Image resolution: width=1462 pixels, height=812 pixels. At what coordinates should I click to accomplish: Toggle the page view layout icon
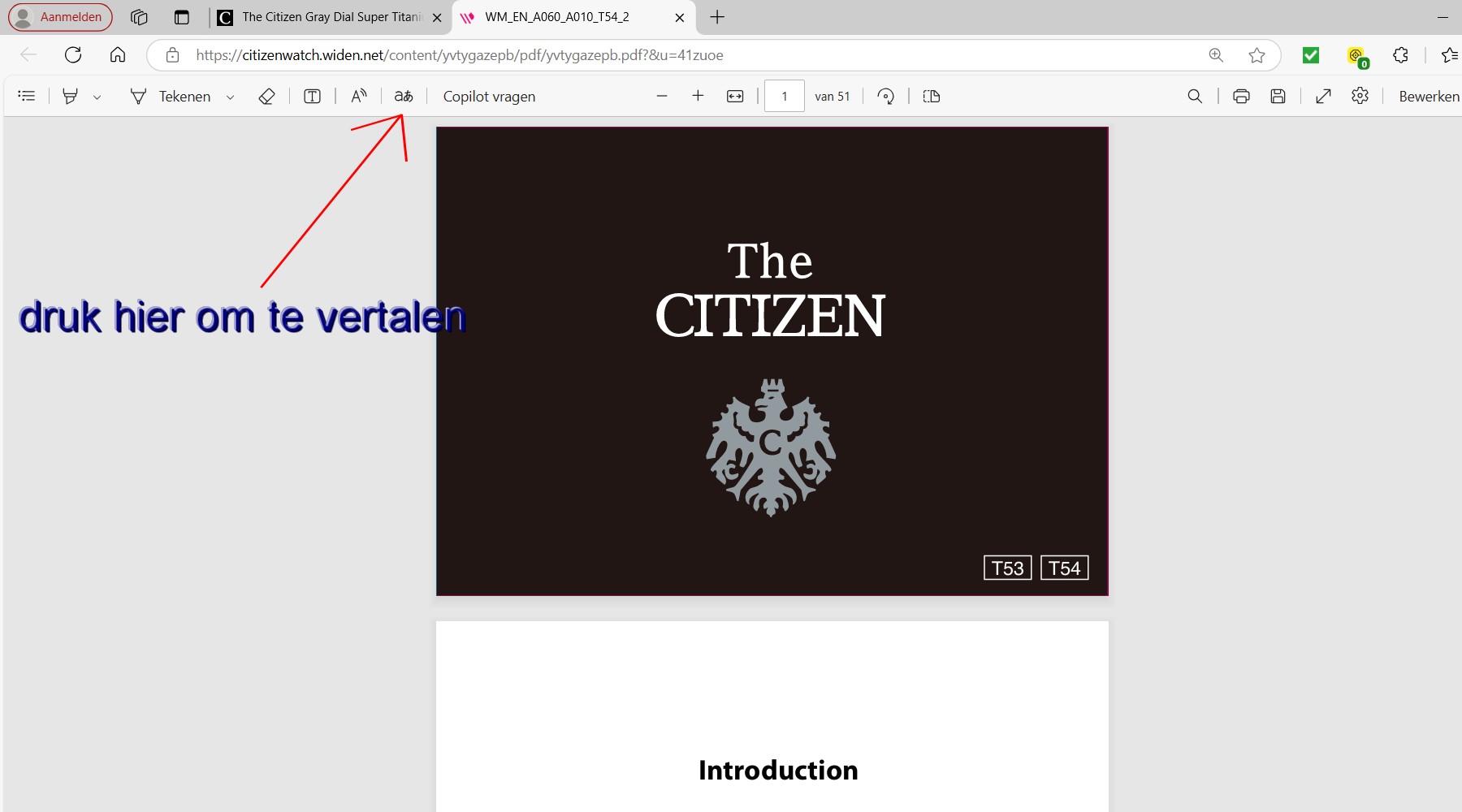pyautogui.click(x=932, y=96)
